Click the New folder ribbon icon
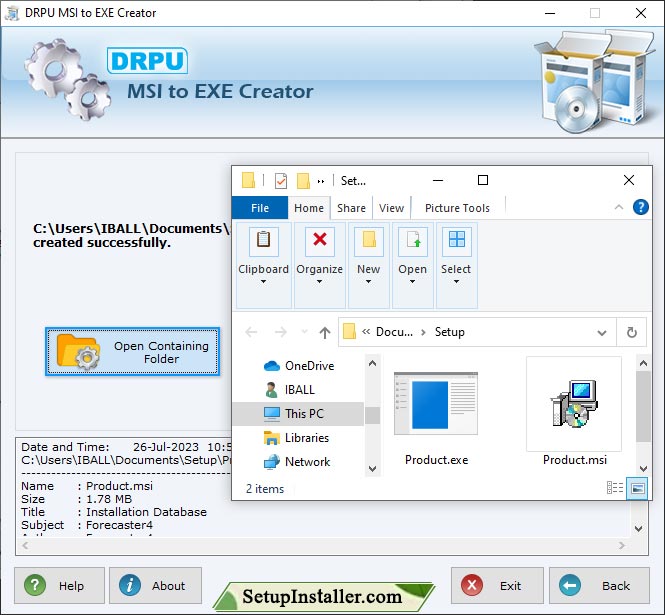 click(x=369, y=241)
